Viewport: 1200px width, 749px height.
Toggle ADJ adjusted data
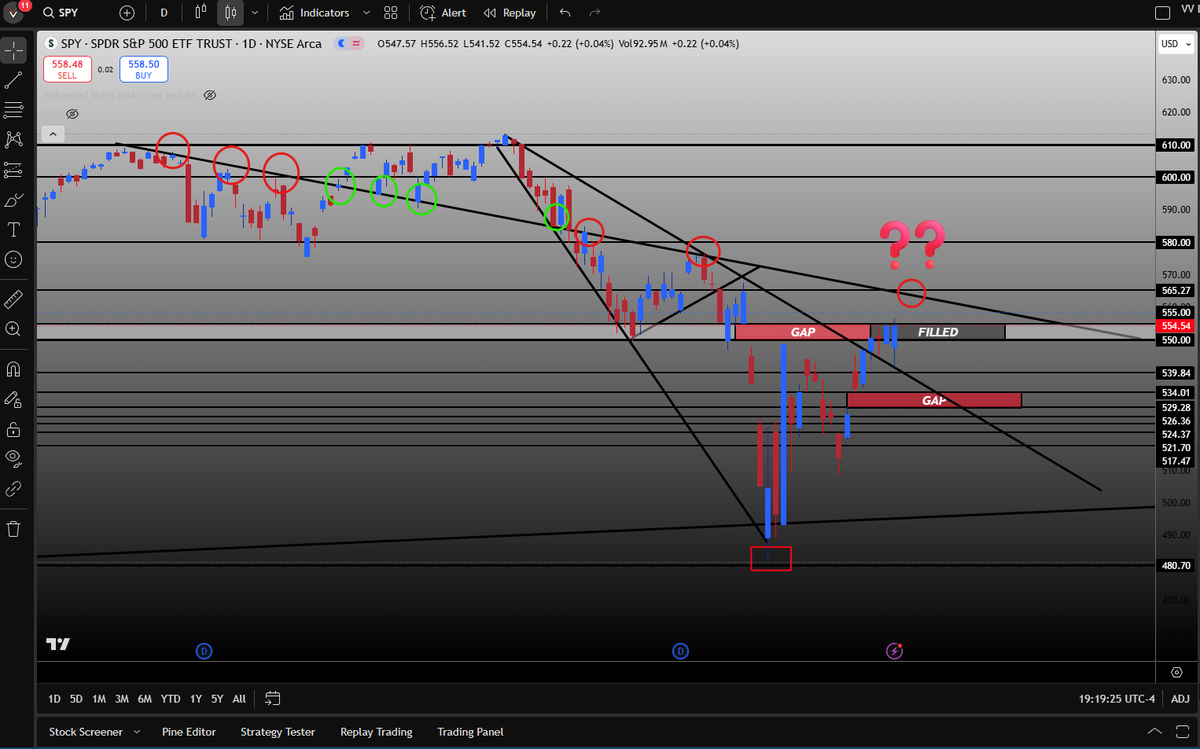pyautogui.click(x=1180, y=699)
